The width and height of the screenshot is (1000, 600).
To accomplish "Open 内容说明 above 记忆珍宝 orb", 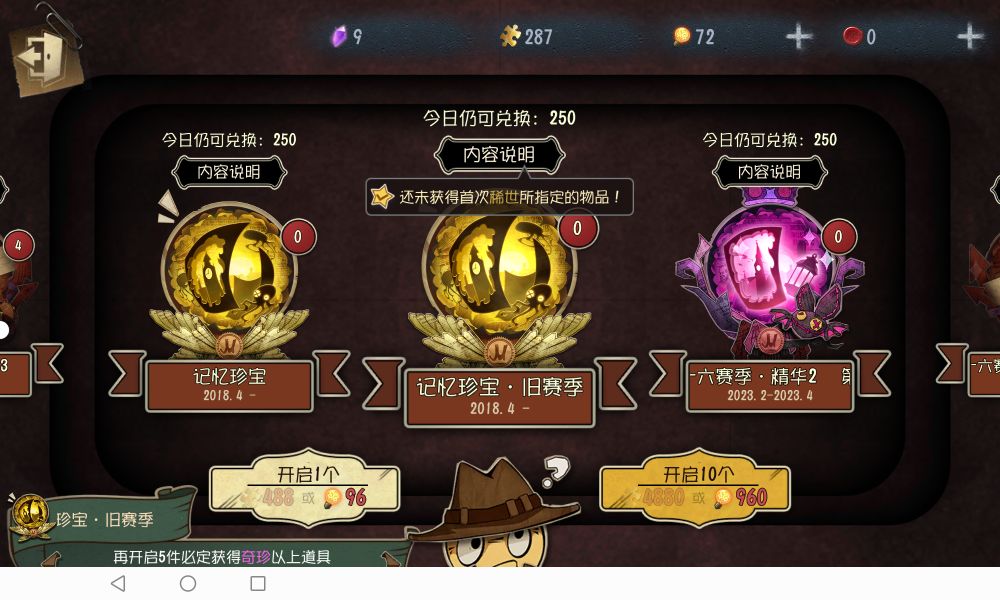I will tap(229, 172).
